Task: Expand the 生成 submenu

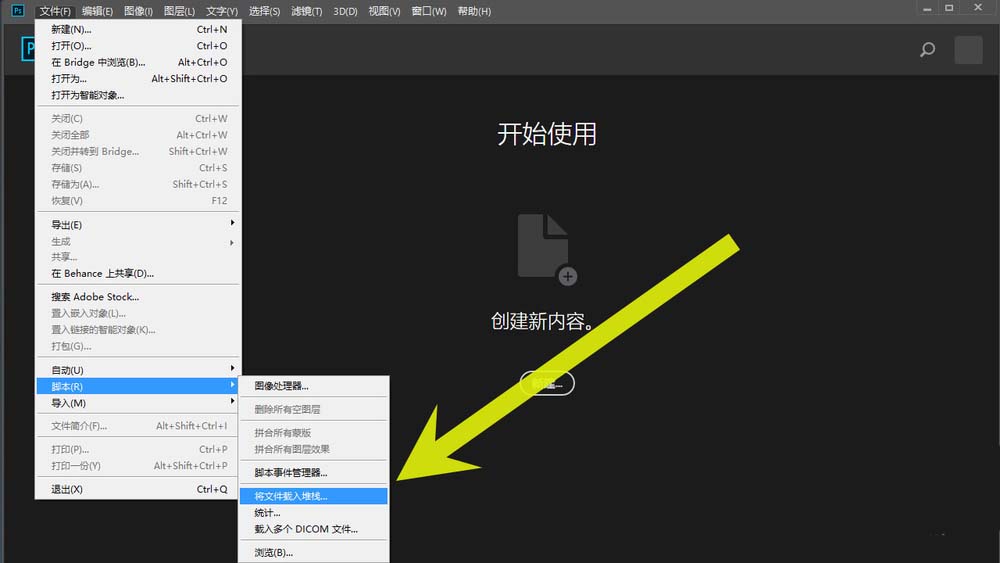Action: coord(138,242)
